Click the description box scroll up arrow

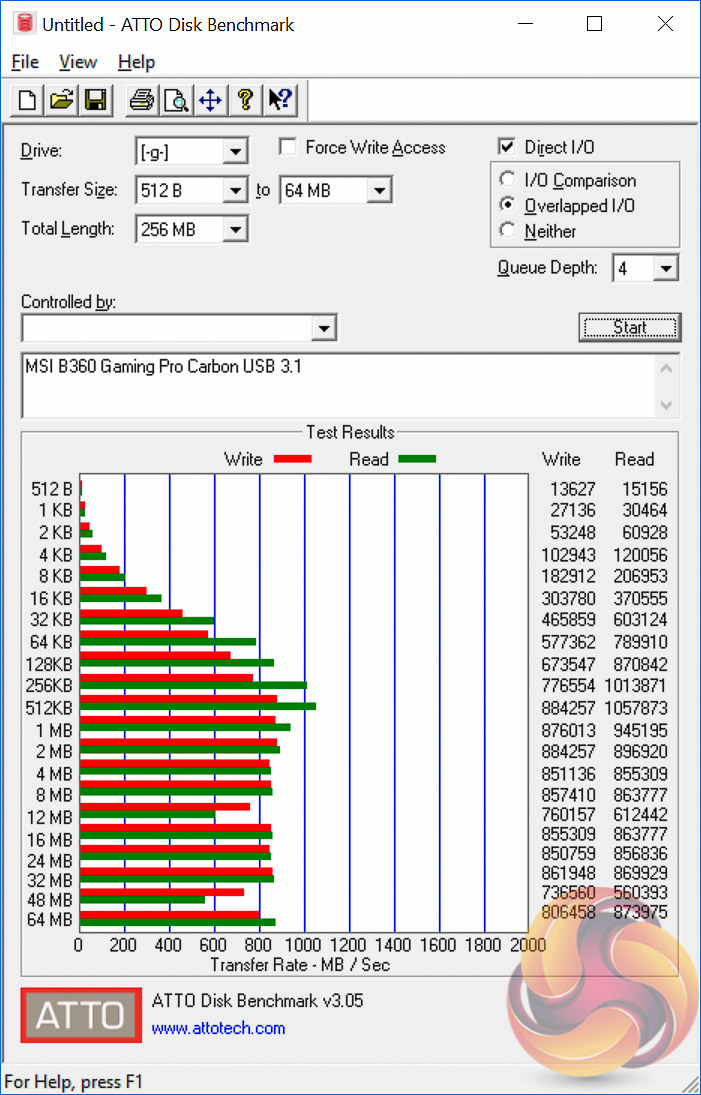pyautogui.click(x=666, y=368)
